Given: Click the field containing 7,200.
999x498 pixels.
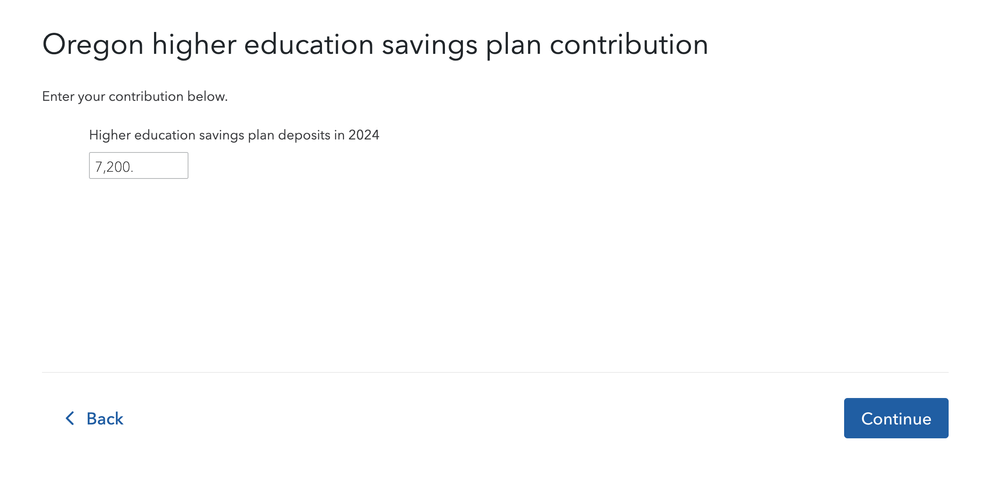Looking at the screenshot, I should tap(138, 166).
